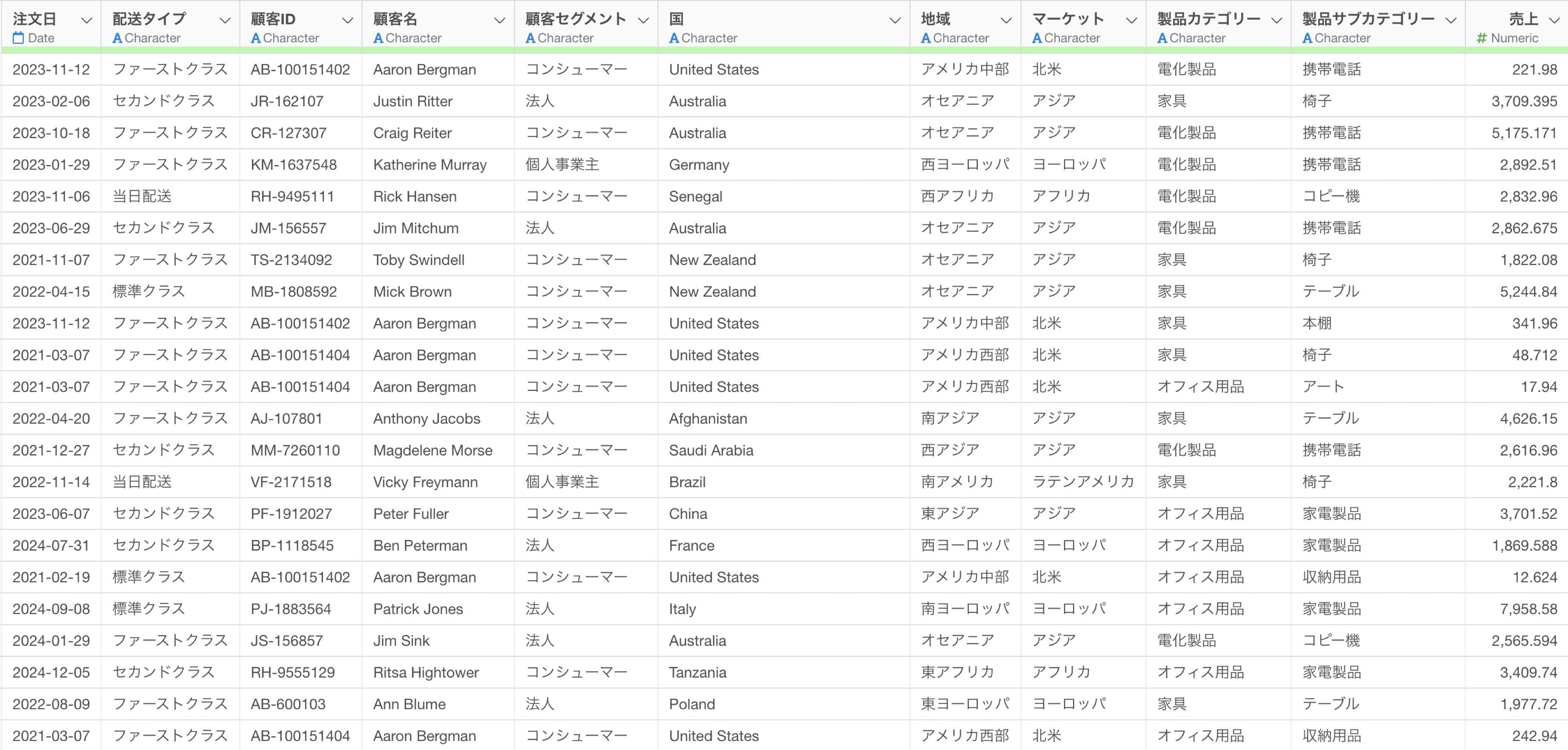Image resolution: width=1568 pixels, height=750 pixels.
Task: Click the Character type icon under 製品サブカテゴリー
Action: [1307, 38]
